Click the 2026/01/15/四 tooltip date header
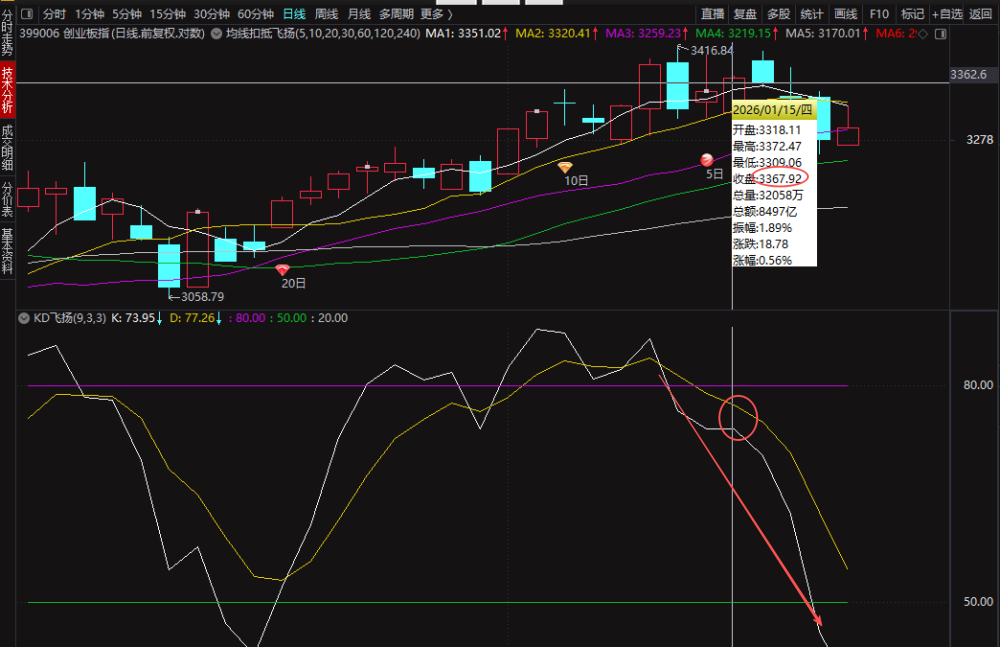The width and height of the screenshot is (1000, 647). click(773, 110)
